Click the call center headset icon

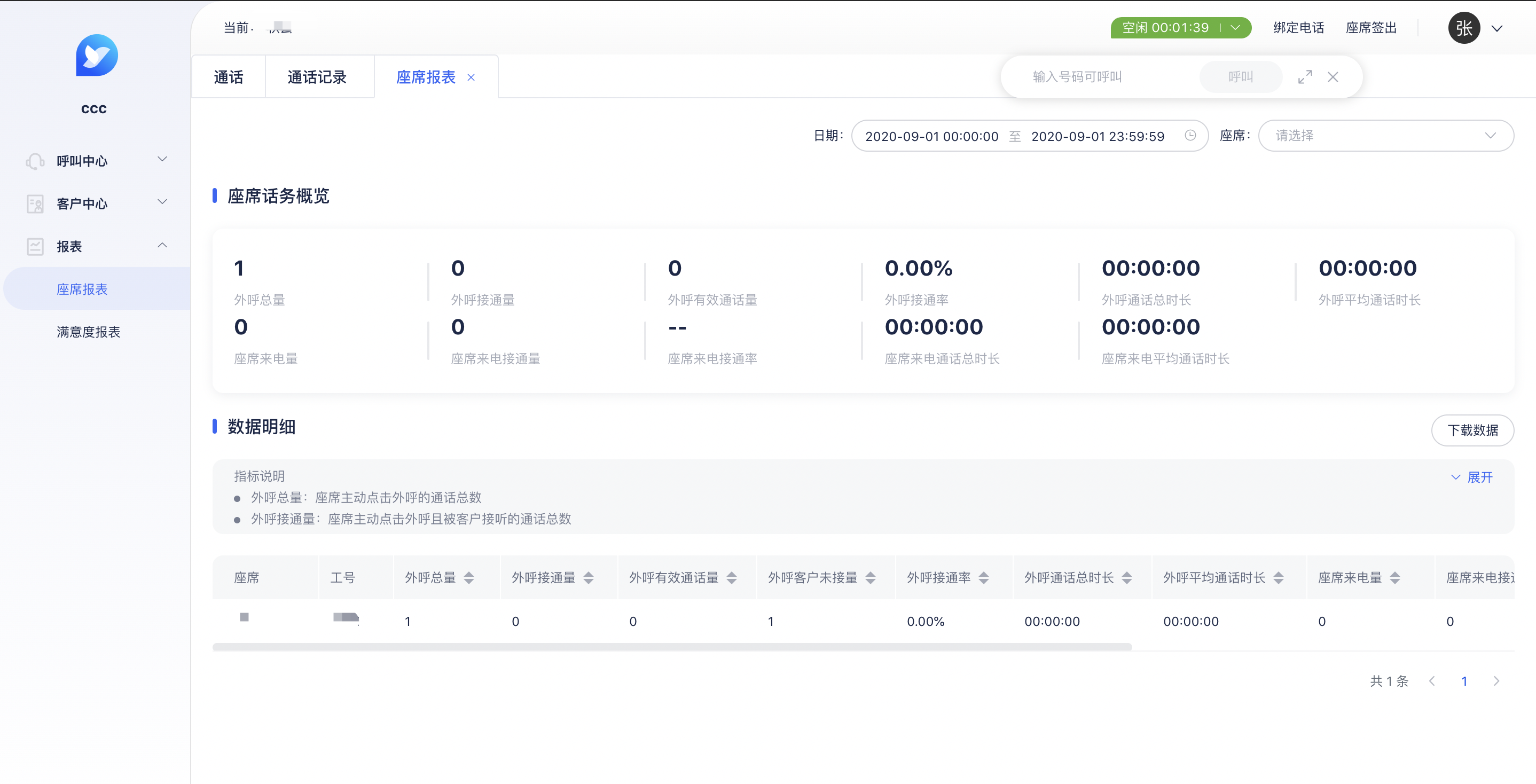pyautogui.click(x=35, y=161)
